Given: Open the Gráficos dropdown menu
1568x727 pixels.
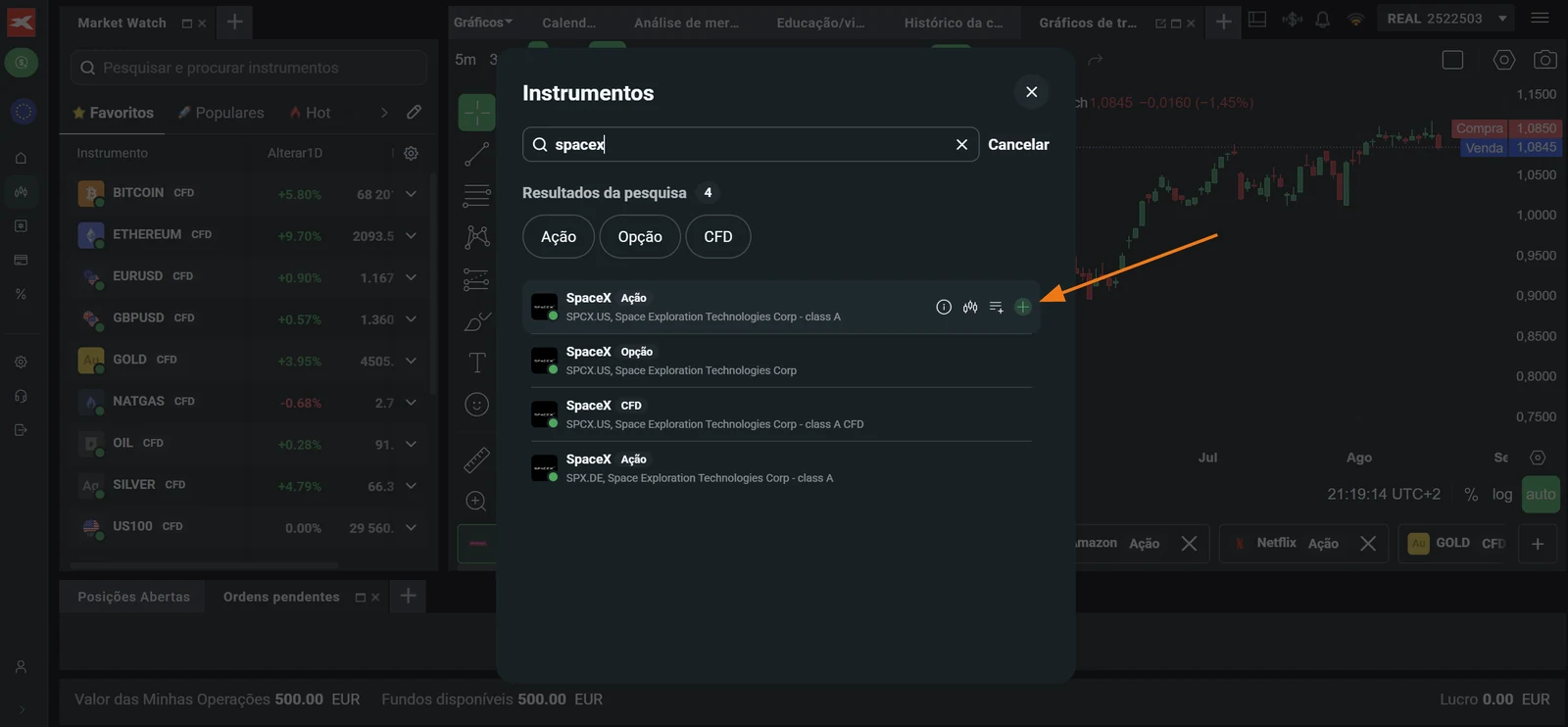Looking at the screenshot, I should [x=482, y=22].
